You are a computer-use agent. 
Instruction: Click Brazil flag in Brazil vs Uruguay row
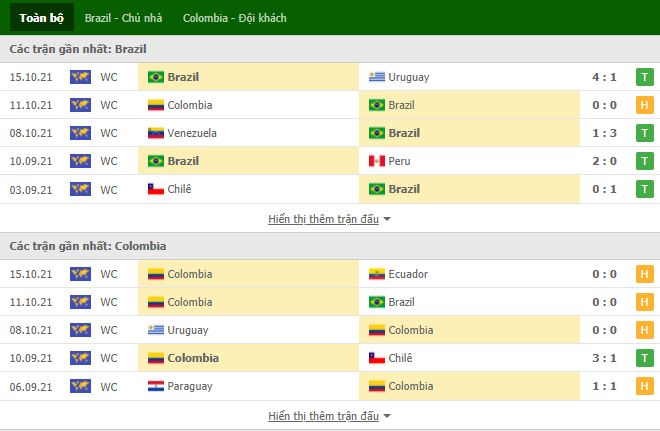[156, 77]
